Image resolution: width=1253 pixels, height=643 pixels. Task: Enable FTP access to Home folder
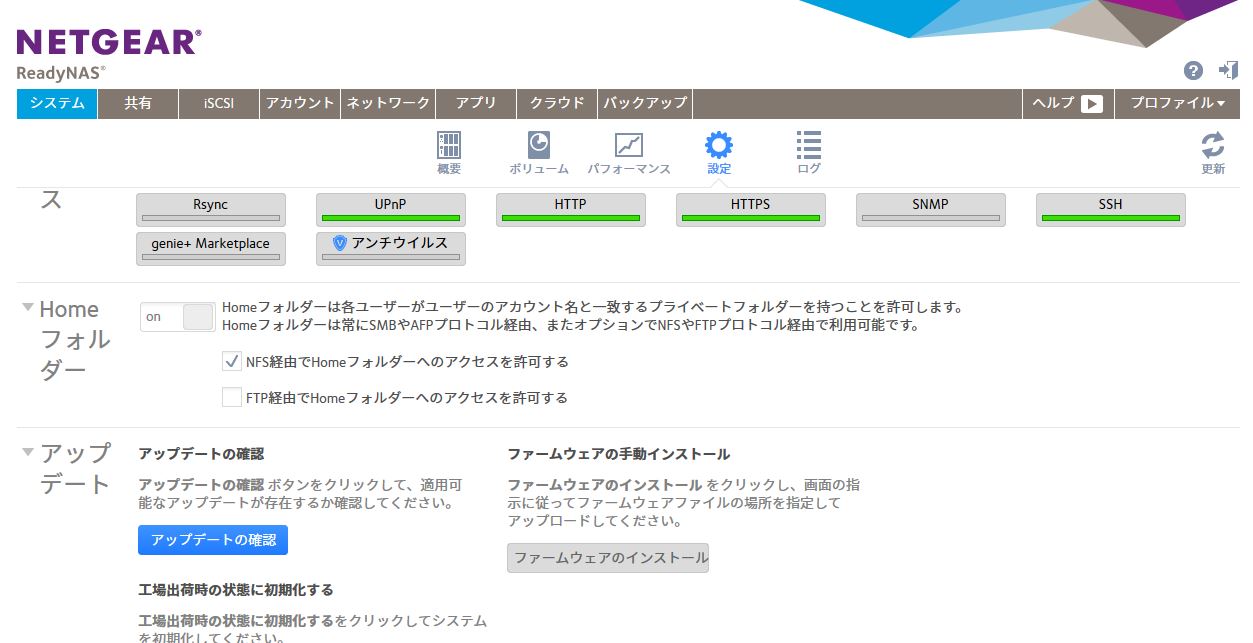click(x=232, y=397)
